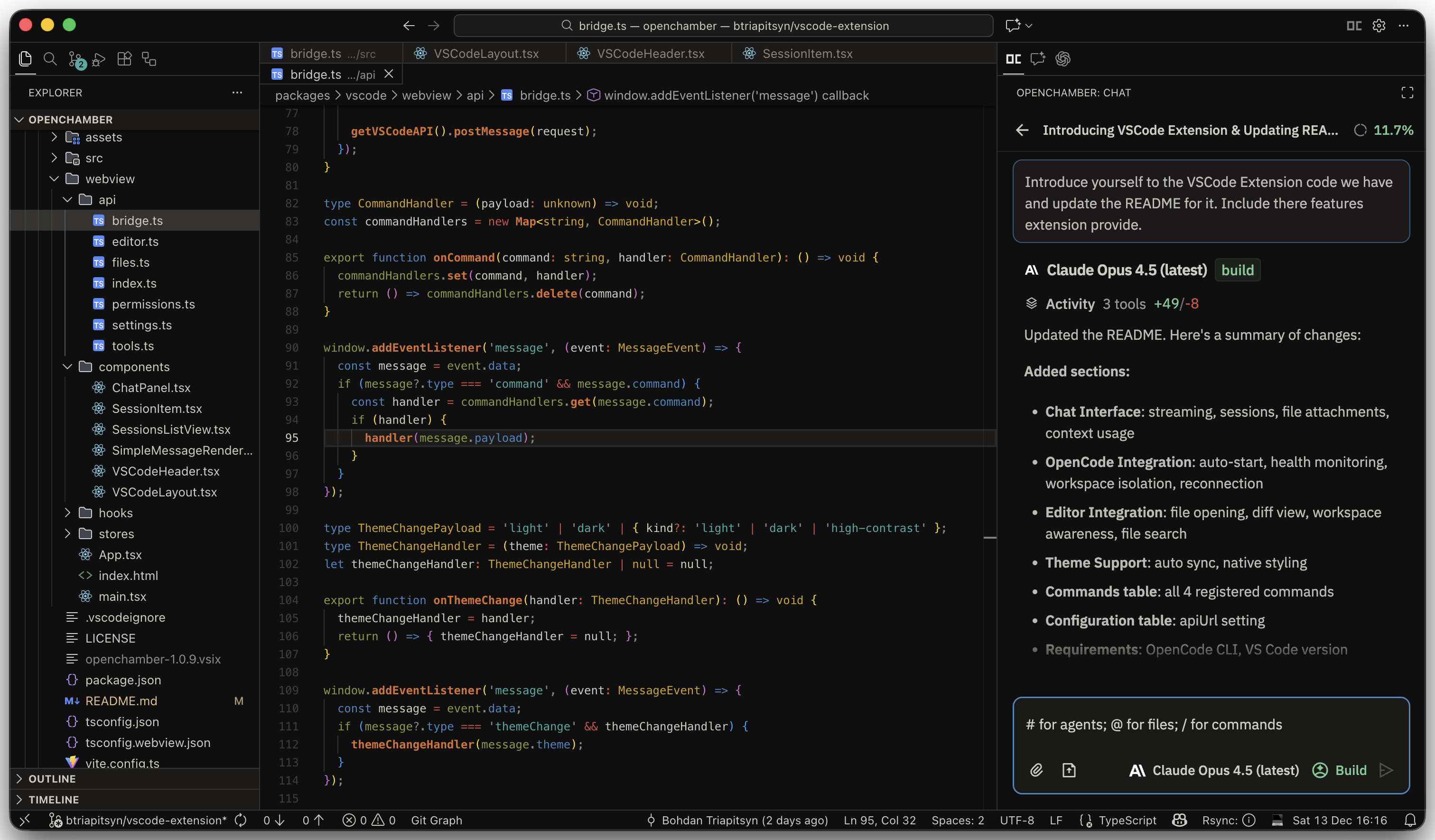Open notifications bell in status bar
The width and height of the screenshot is (1435, 840).
coord(1410,820)
